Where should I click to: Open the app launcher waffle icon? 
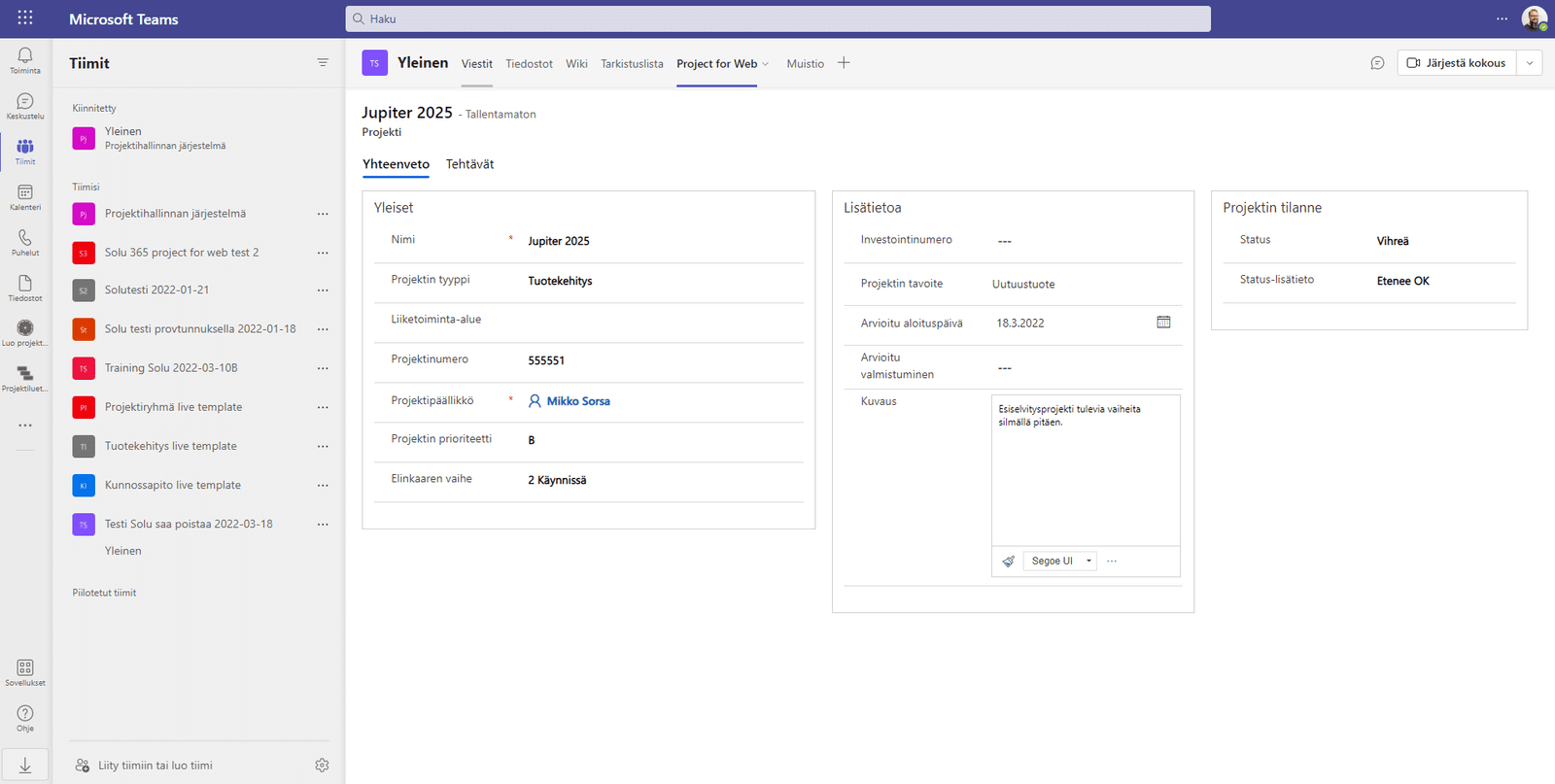click(25, 18)
